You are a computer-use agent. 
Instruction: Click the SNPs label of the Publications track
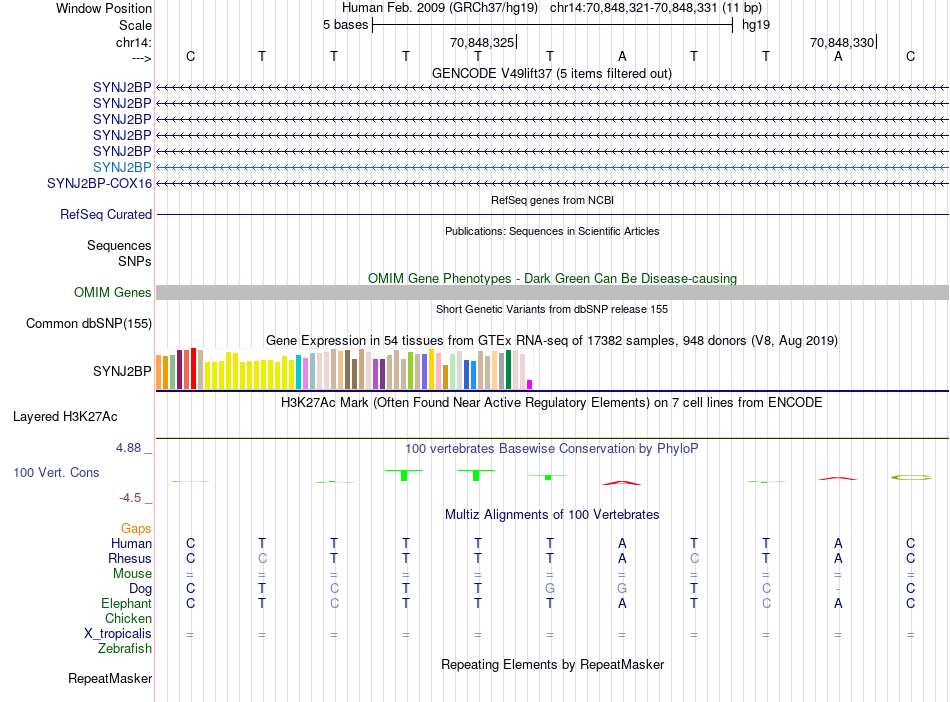tap(135, 261)
